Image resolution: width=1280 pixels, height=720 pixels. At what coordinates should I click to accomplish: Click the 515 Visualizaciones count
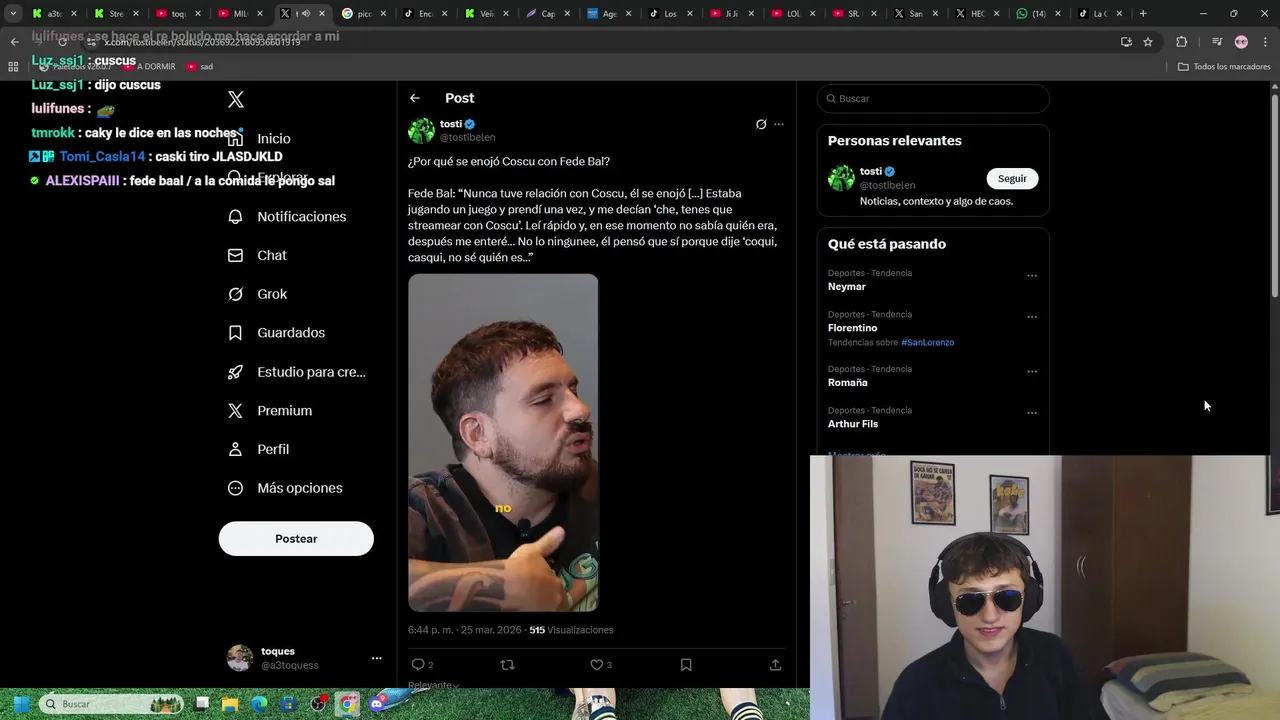pyautogui.click(x=571, y=630)
